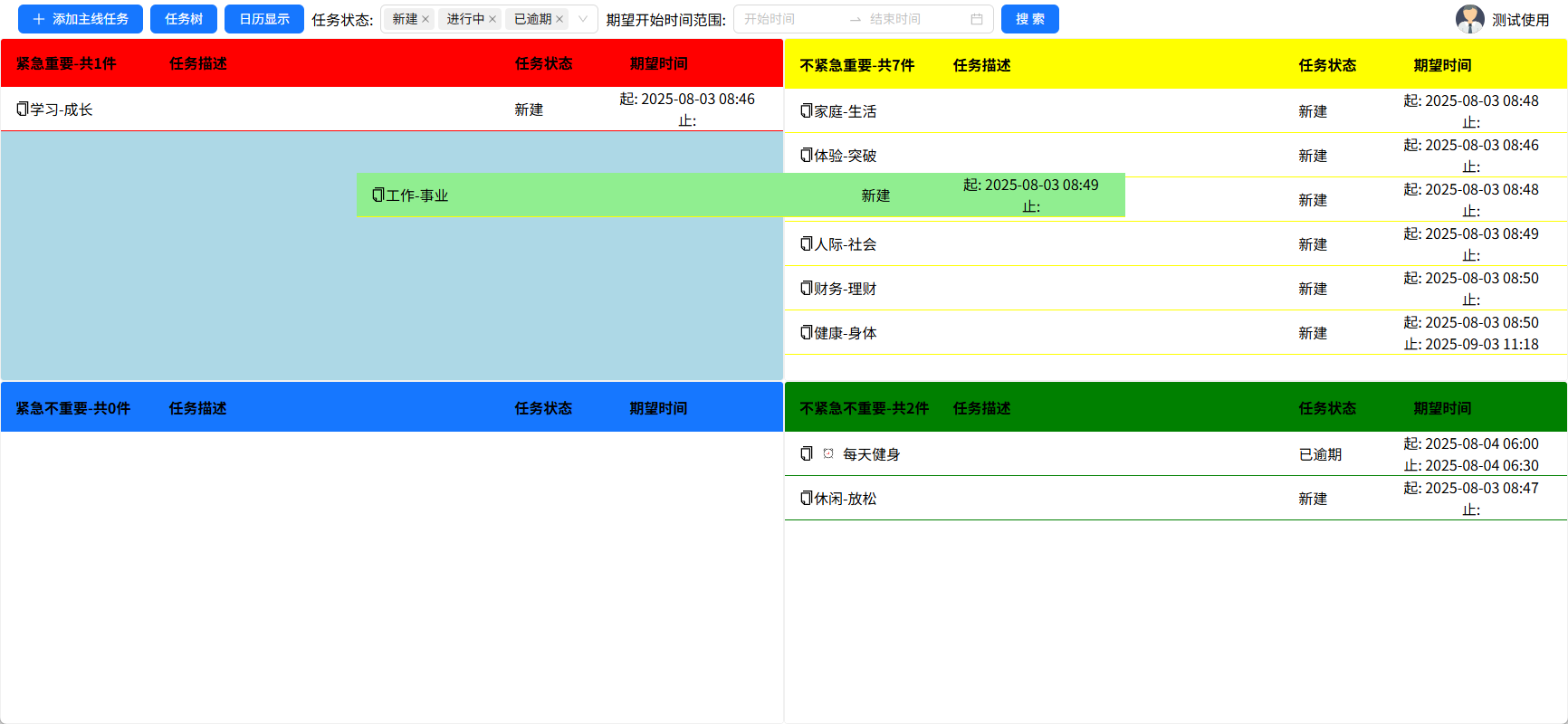The width and height of the screenshot is (1568, 724).
Task: Click the copy icon beside 学习-成长
Action: 23,109
